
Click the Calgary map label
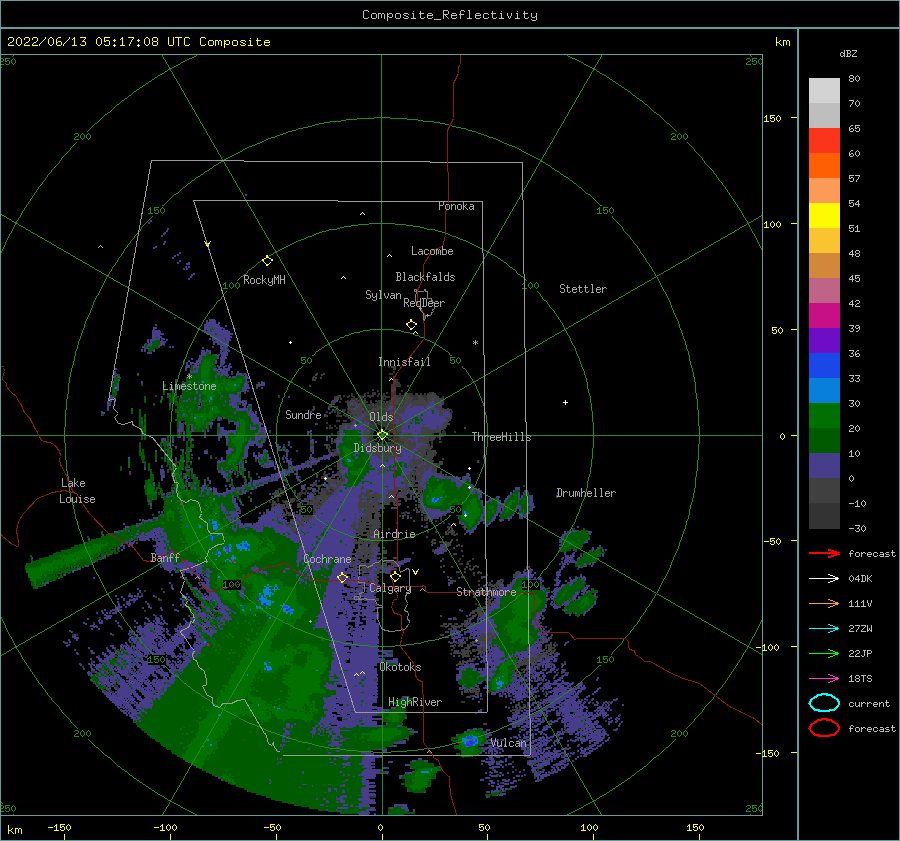390,588
